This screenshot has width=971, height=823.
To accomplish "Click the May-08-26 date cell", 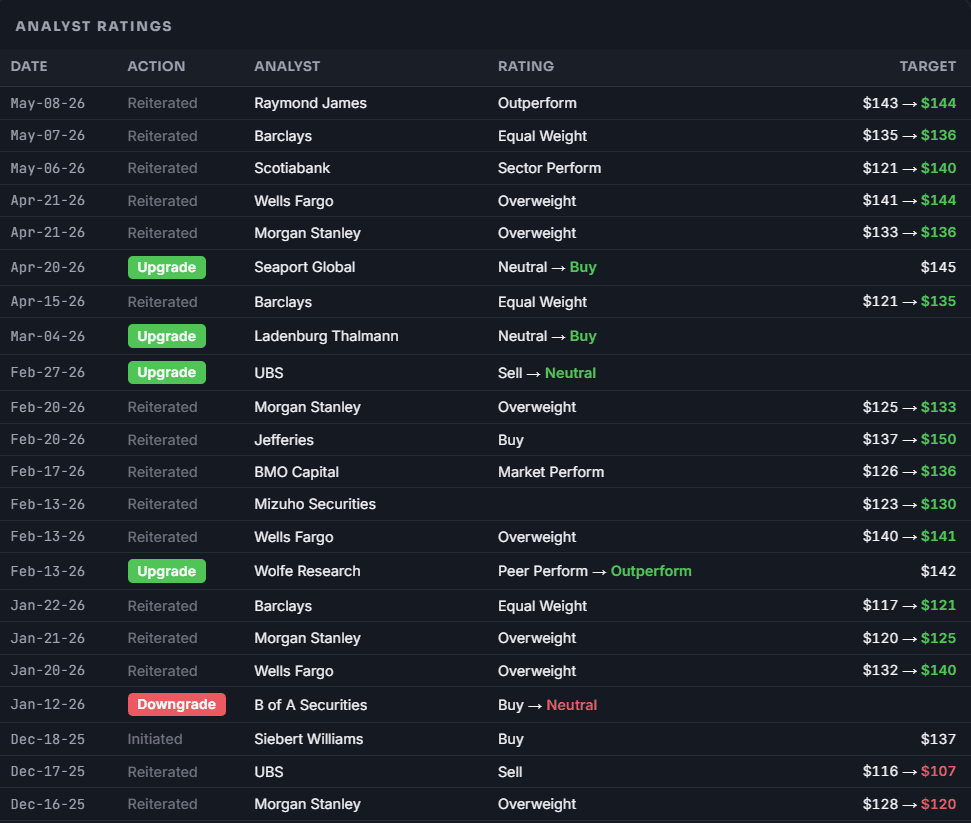I will click(48, 103).
